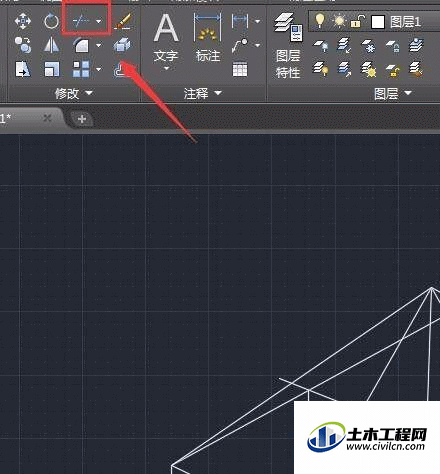Click the Layer Unisolate icon
The width and height of the screenshot is (440, 474).
coord(345,69)
